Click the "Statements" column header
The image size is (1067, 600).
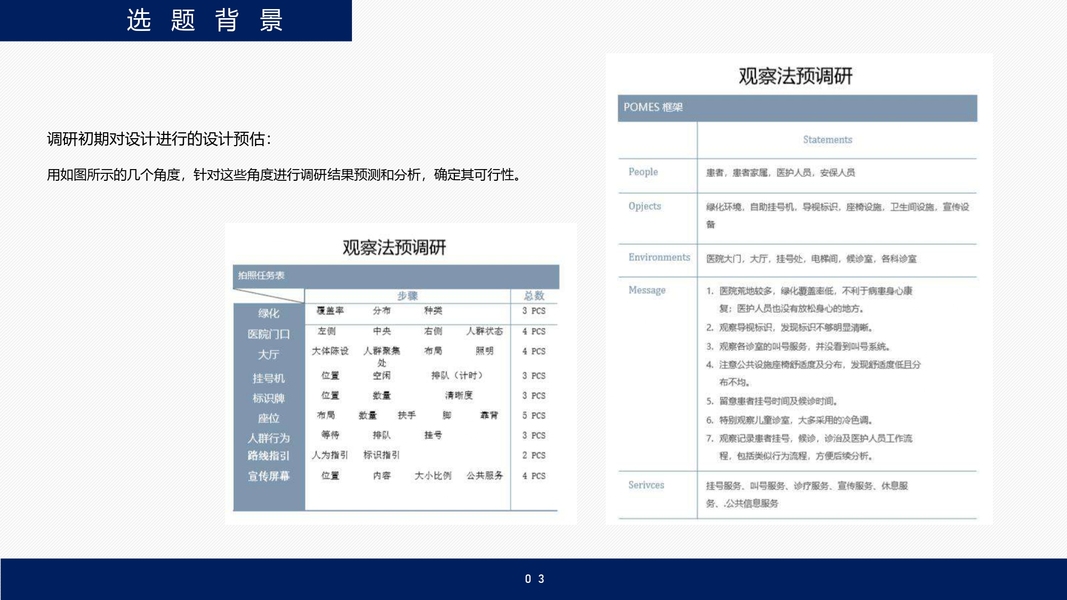(x=827, y=139)
